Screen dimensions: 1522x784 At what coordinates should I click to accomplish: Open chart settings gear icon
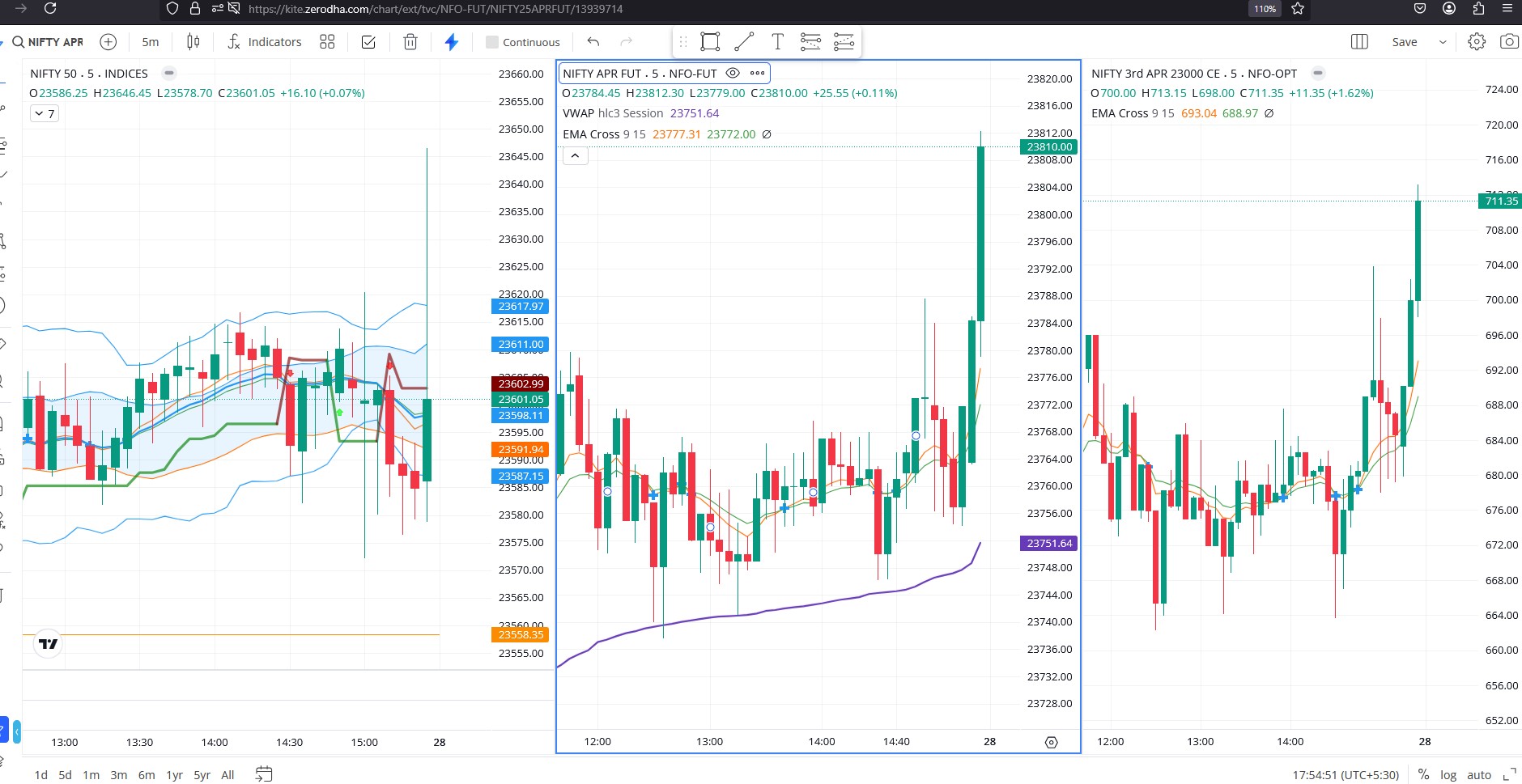[x=1477, y=42]
